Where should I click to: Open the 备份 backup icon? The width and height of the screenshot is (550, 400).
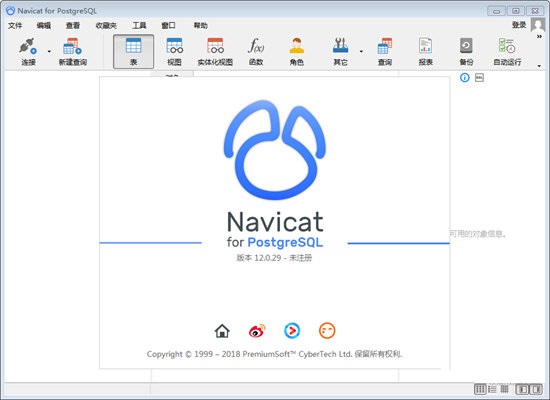[x=466, y=46]
